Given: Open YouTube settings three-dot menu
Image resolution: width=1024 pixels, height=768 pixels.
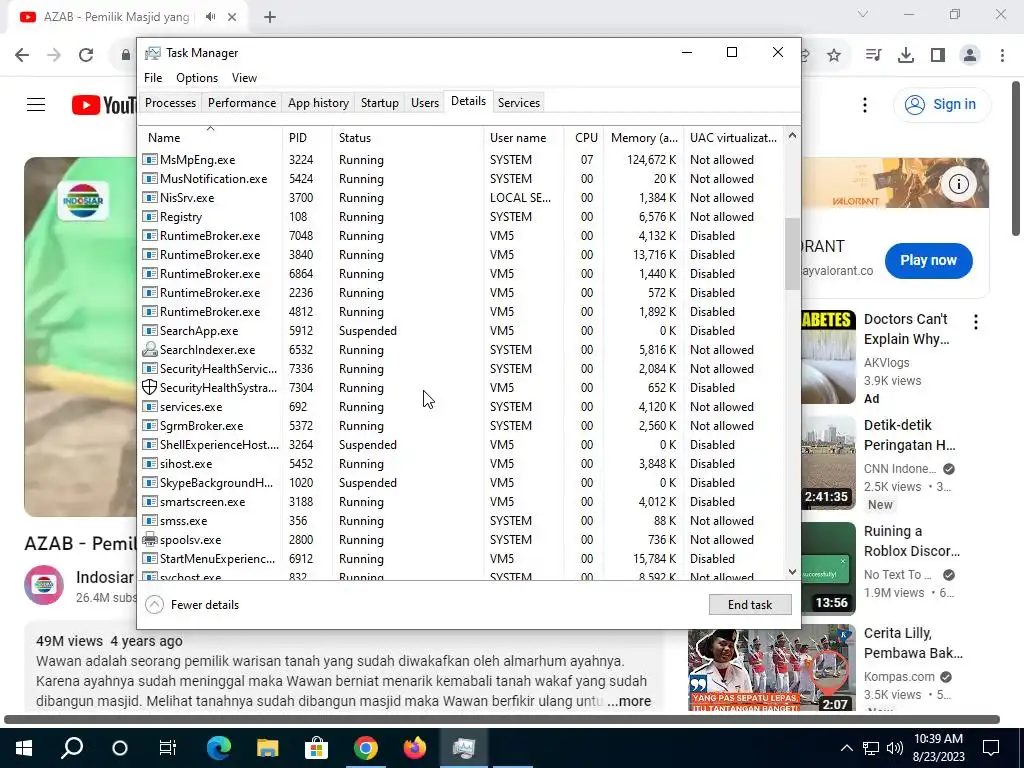Looking at the screenshot, I should (865, 104).
